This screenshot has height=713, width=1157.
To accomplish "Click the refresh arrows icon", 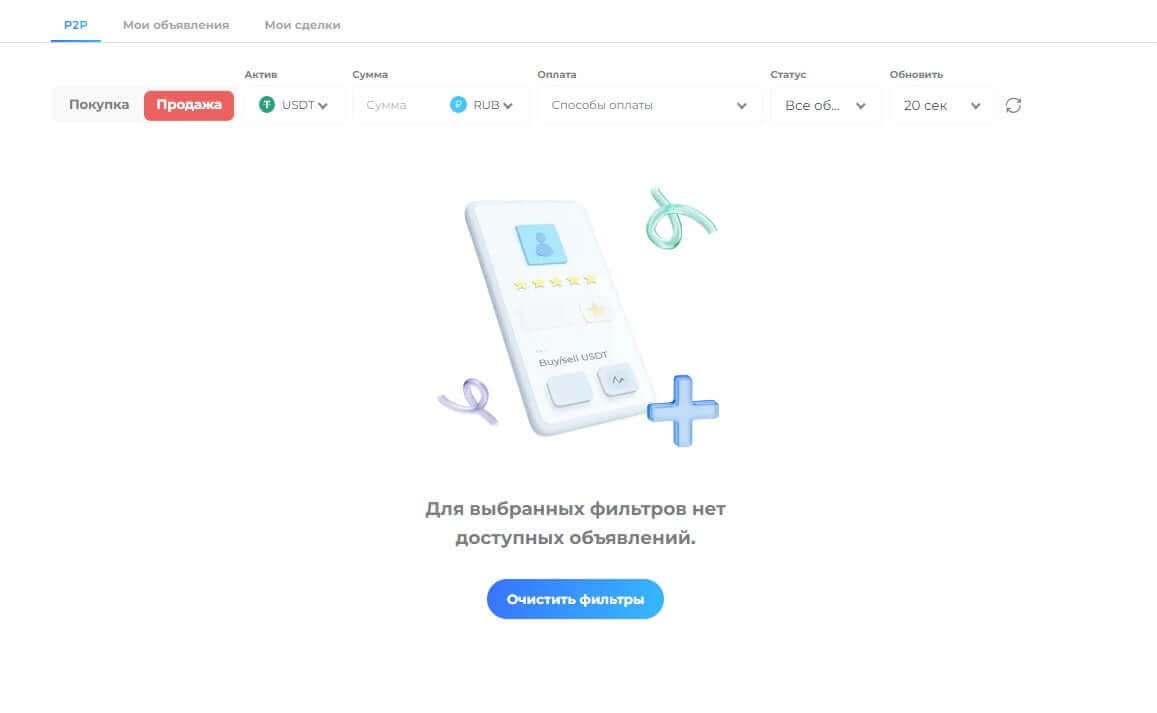I will [x=1013, y=106].
